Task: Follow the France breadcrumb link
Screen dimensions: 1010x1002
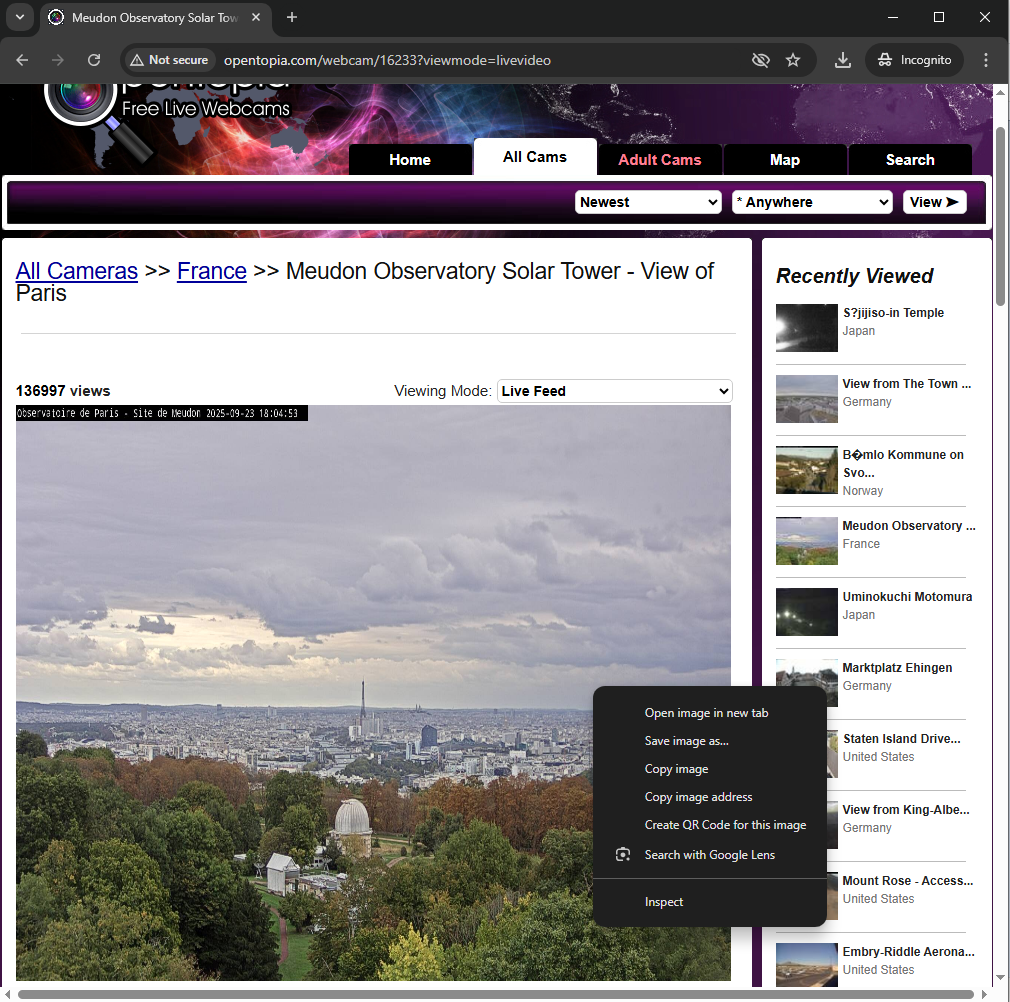Action: (211, 271)
